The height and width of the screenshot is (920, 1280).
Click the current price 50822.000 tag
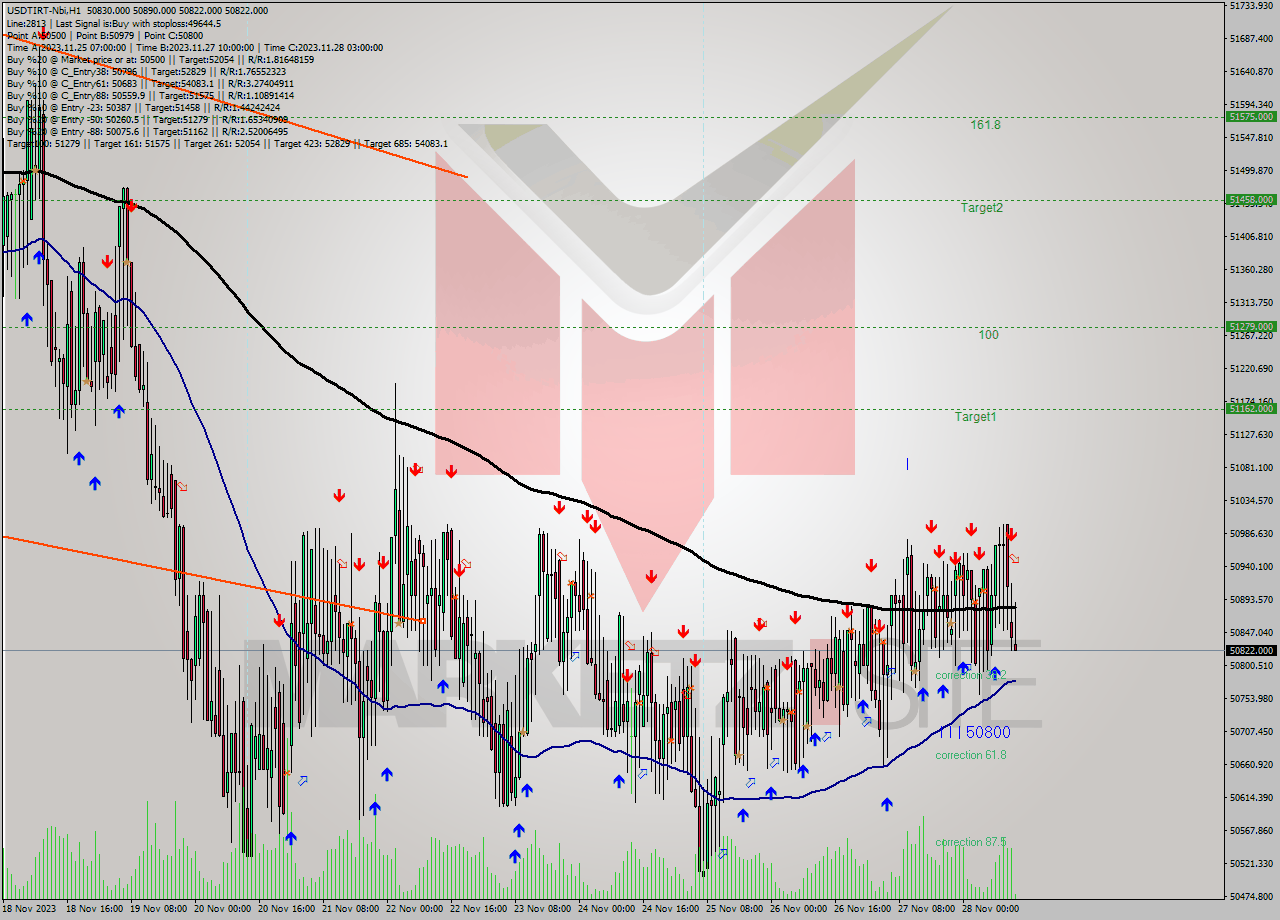[x=1250, y=650]
